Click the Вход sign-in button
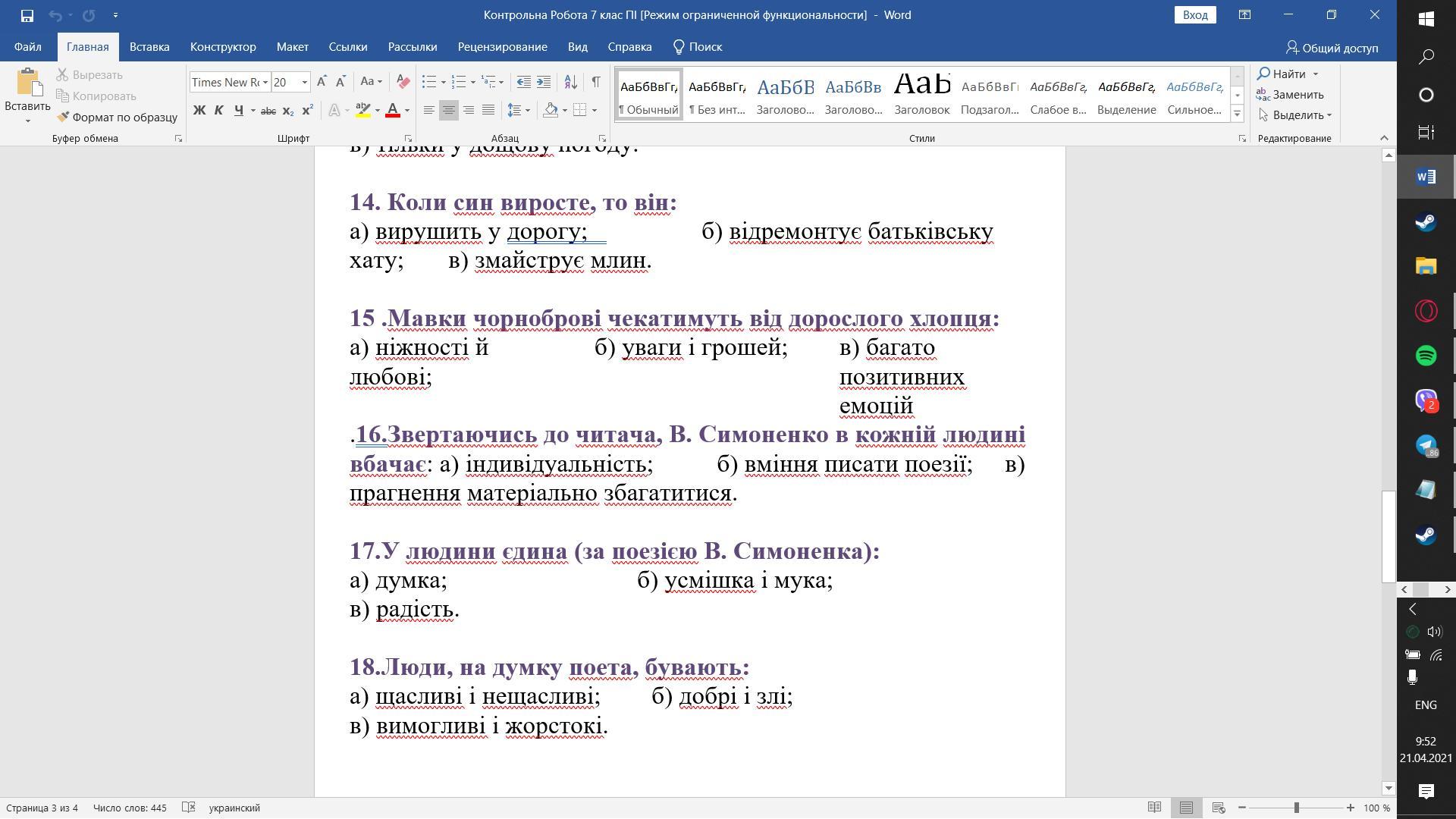The image size is (1456, 819). [x=1195, y=15]
